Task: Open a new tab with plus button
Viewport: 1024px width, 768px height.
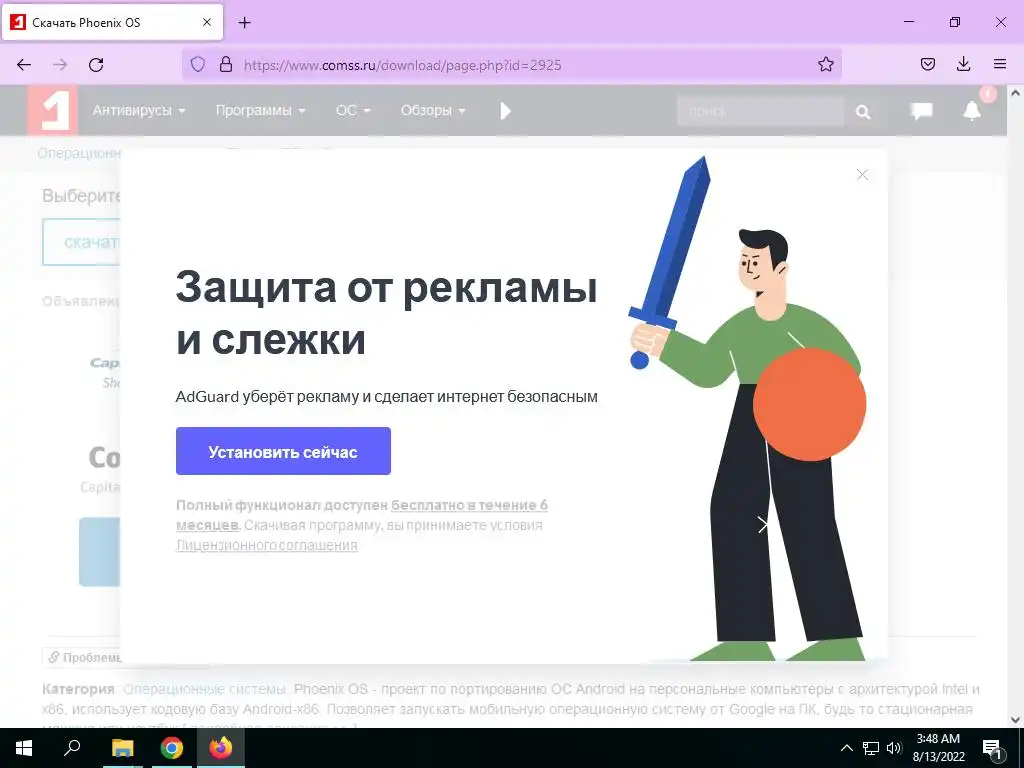Action: (244, 23)
